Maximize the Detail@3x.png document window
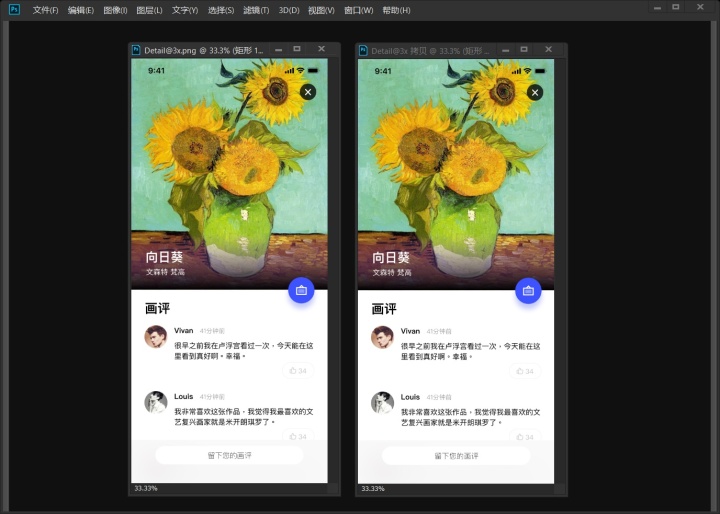Viewport: 720px width, 514px height. coord(297,49)
